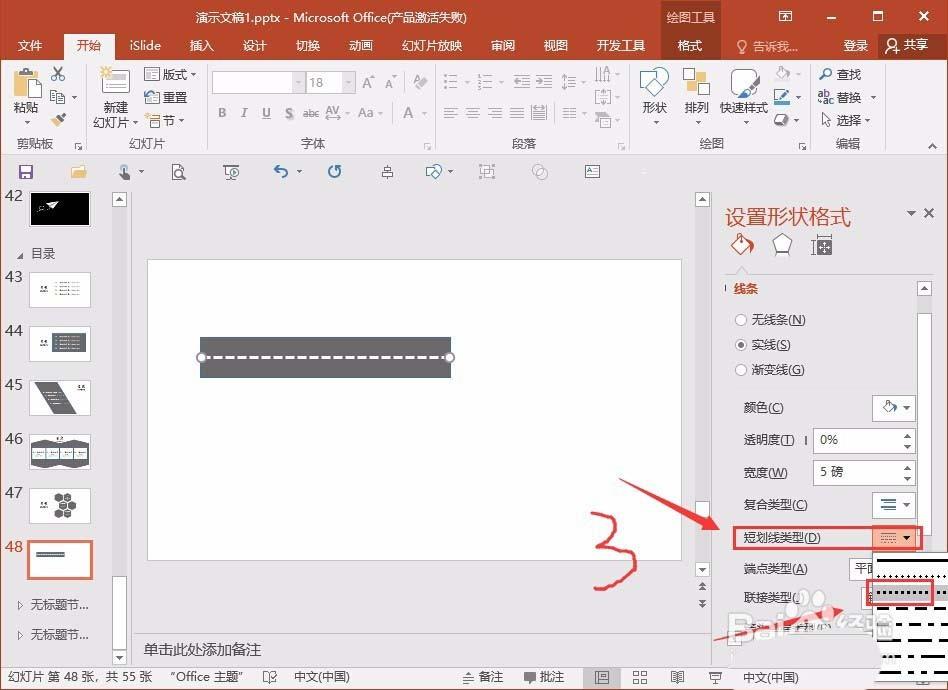Screen dimensions: 948x690
Task: Click the 共享 (Share) button
Action: (x=912, y=45)
